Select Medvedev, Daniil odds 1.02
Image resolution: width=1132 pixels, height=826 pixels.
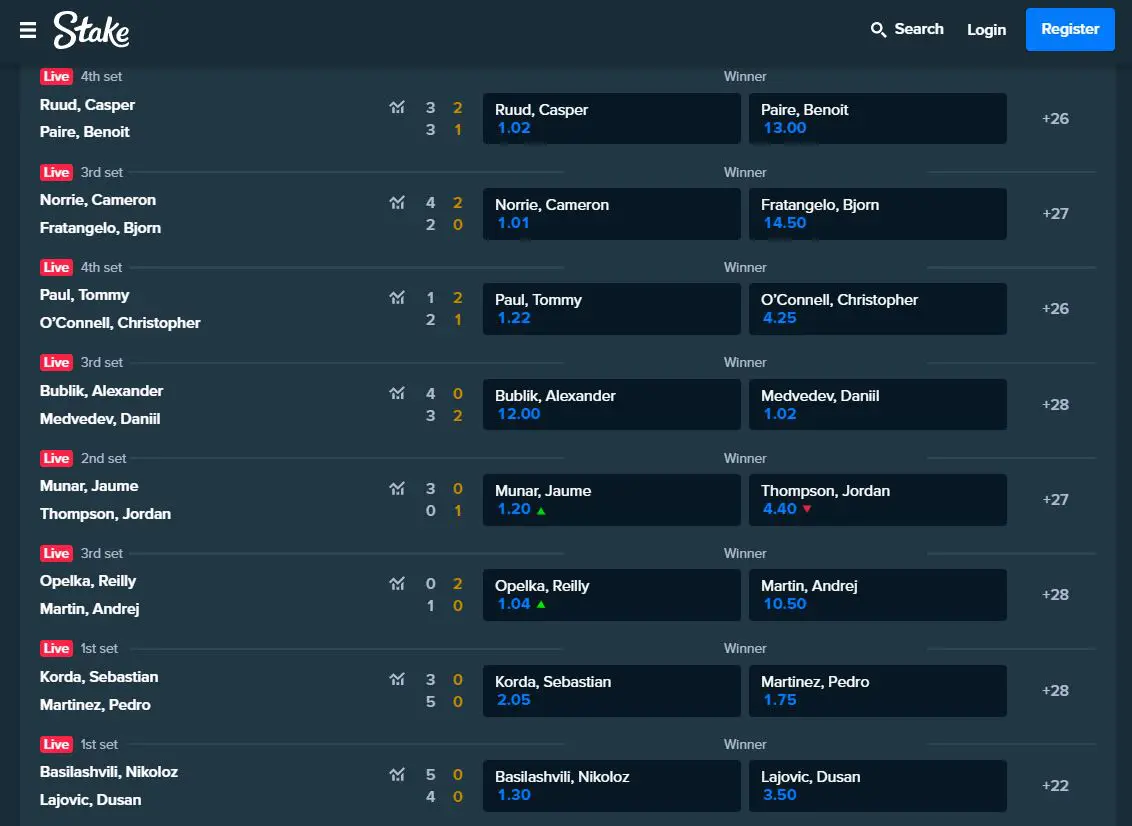coord(877,404)
